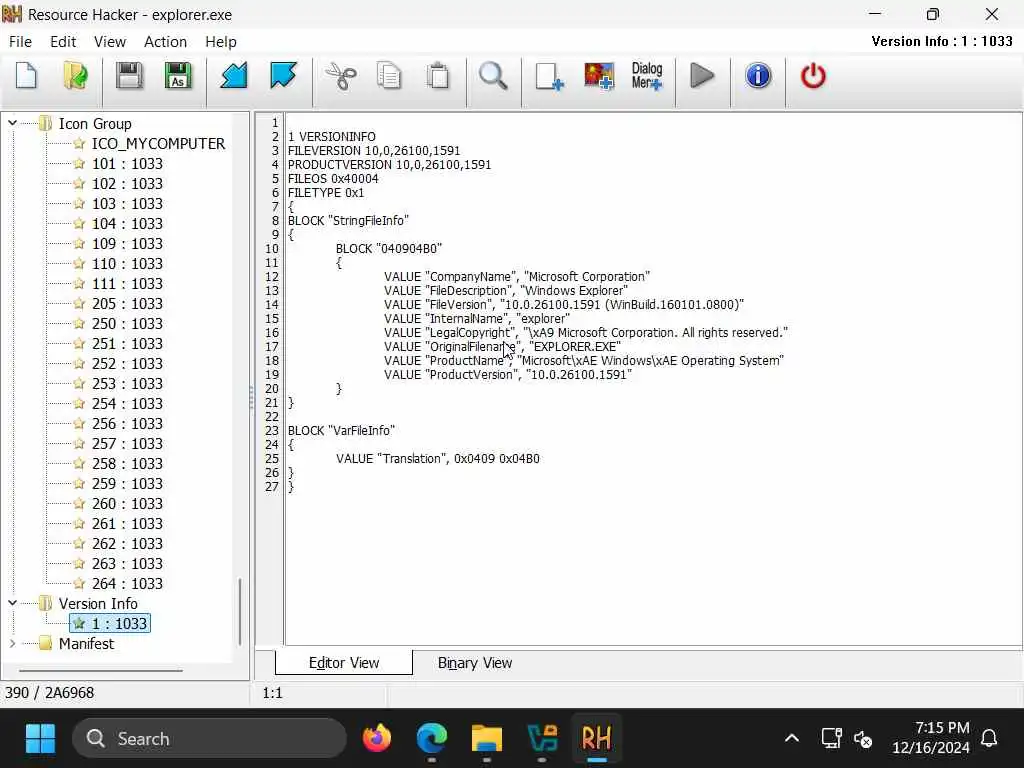1024x768 pixels.
Task: Click the "Windows Explorer" FileDescription value
Action: click(x=573, y=291)
